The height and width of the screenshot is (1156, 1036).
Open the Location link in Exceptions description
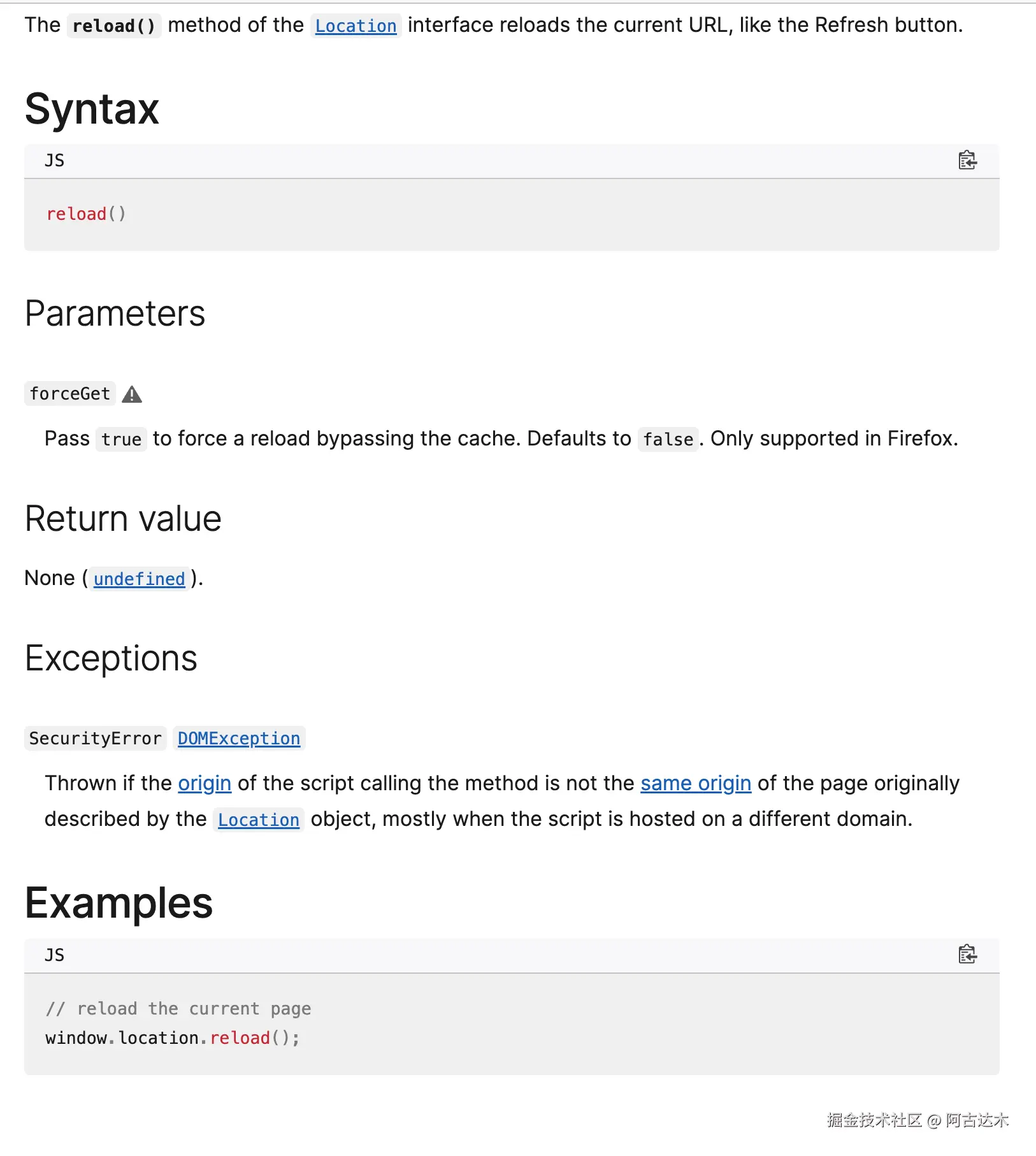click(258, 820)
